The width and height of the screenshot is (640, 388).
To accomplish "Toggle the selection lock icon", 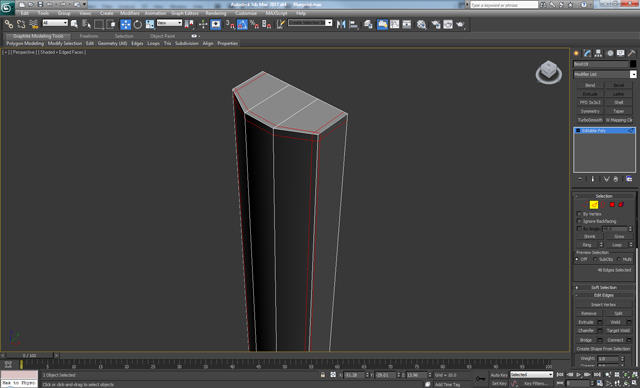I will pos(323,375).
